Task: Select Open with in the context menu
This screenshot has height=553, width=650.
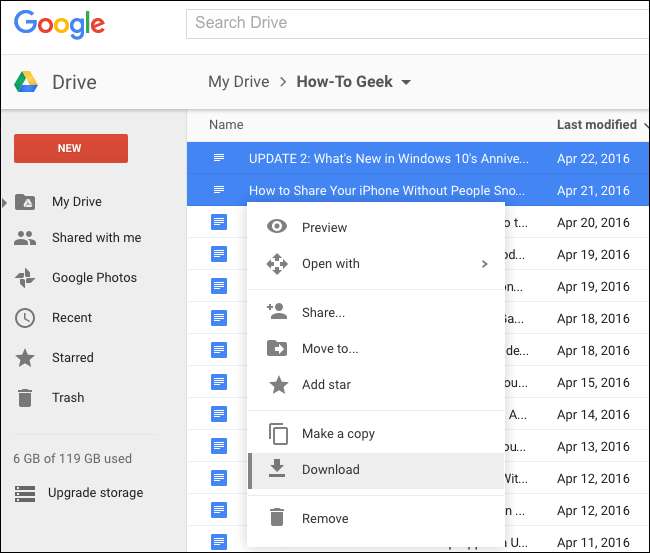Action: [330, 264]
